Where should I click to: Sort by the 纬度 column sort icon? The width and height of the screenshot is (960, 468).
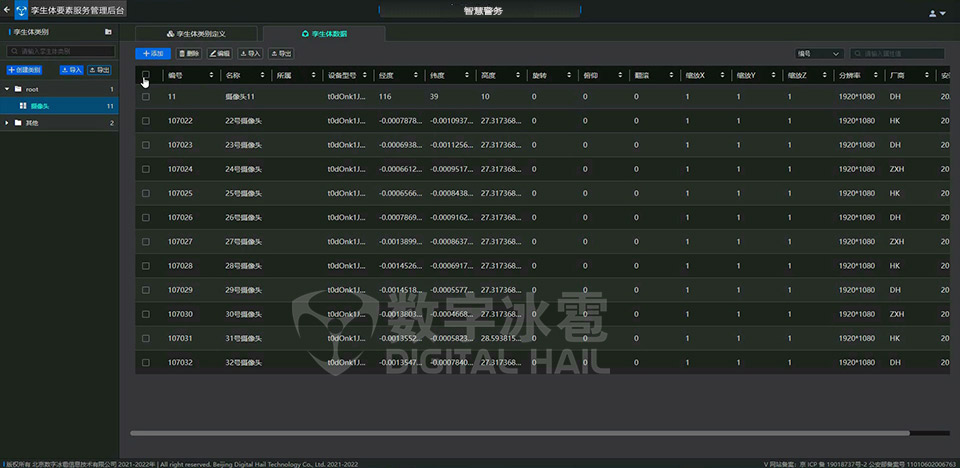(x=467, y=75)
